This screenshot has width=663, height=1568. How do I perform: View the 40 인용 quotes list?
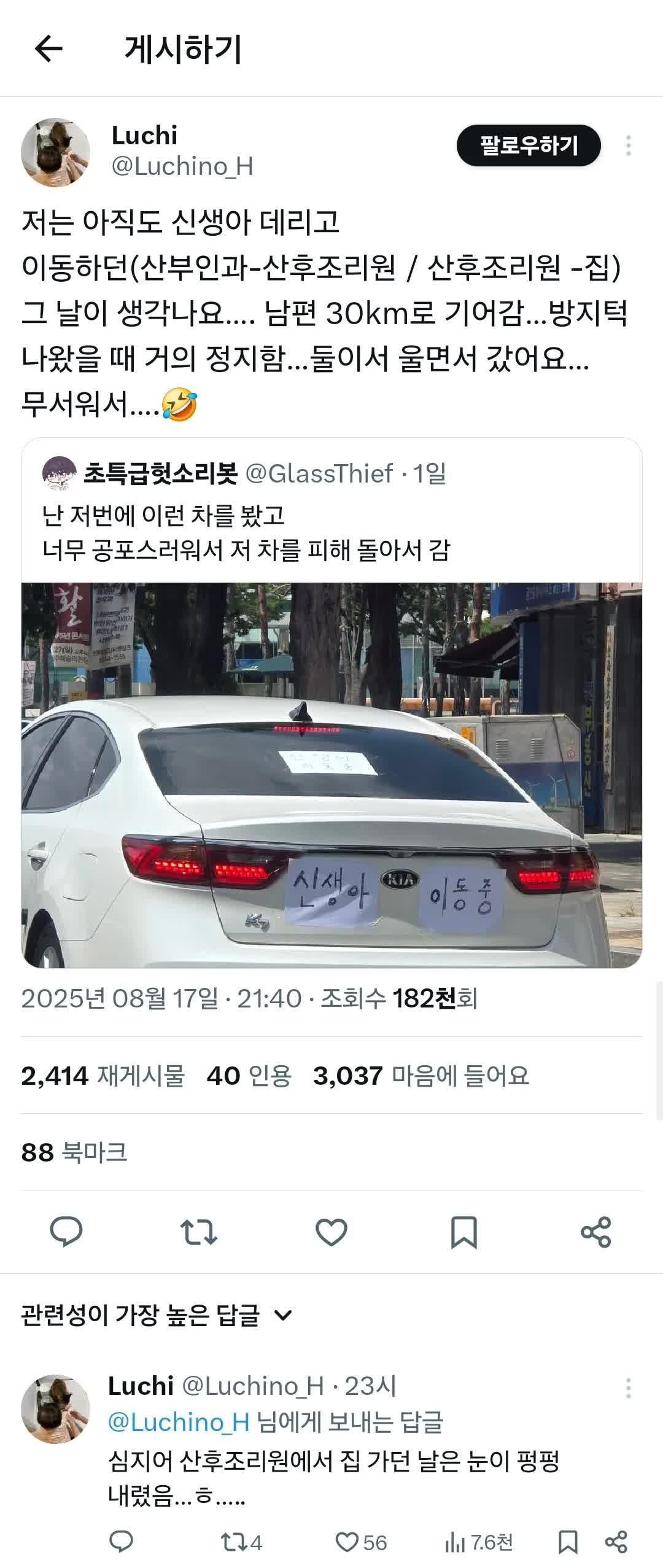pos(249,1075)
